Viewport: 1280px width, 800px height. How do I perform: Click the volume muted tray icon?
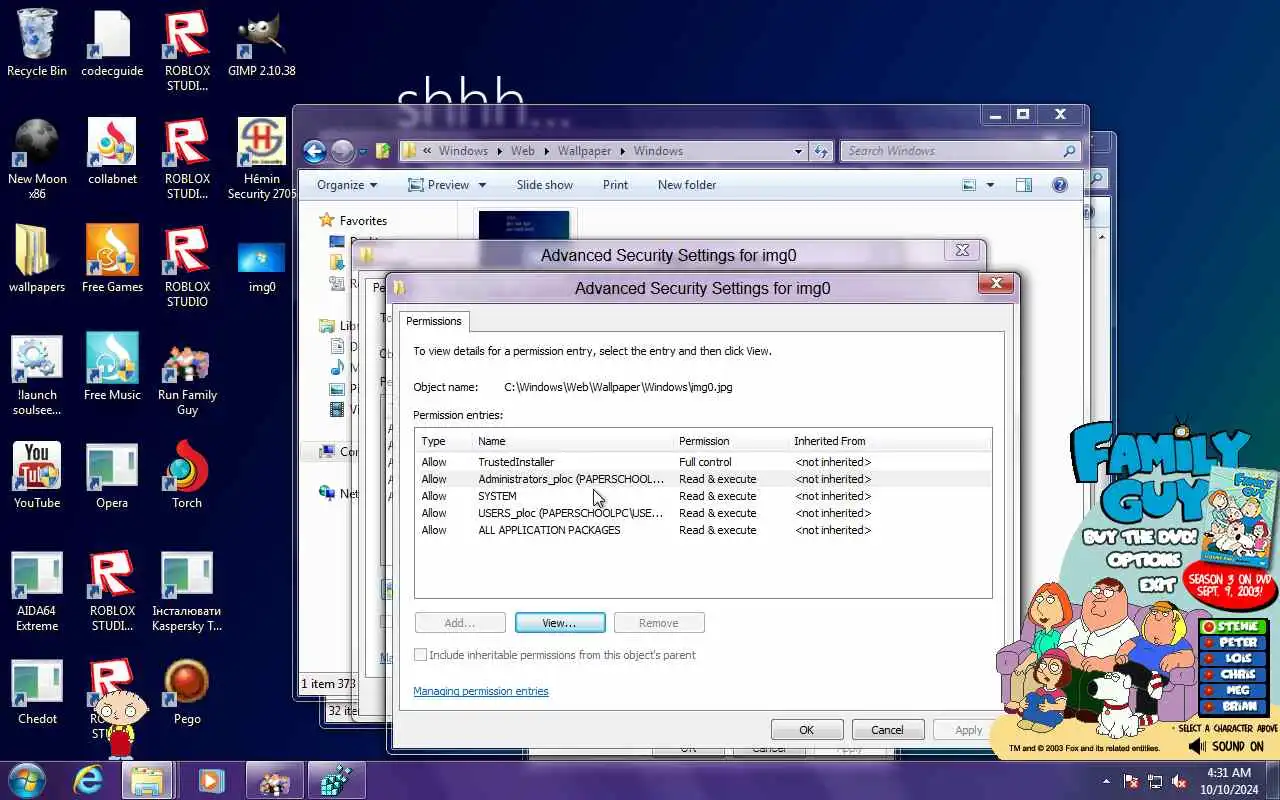1180,781
